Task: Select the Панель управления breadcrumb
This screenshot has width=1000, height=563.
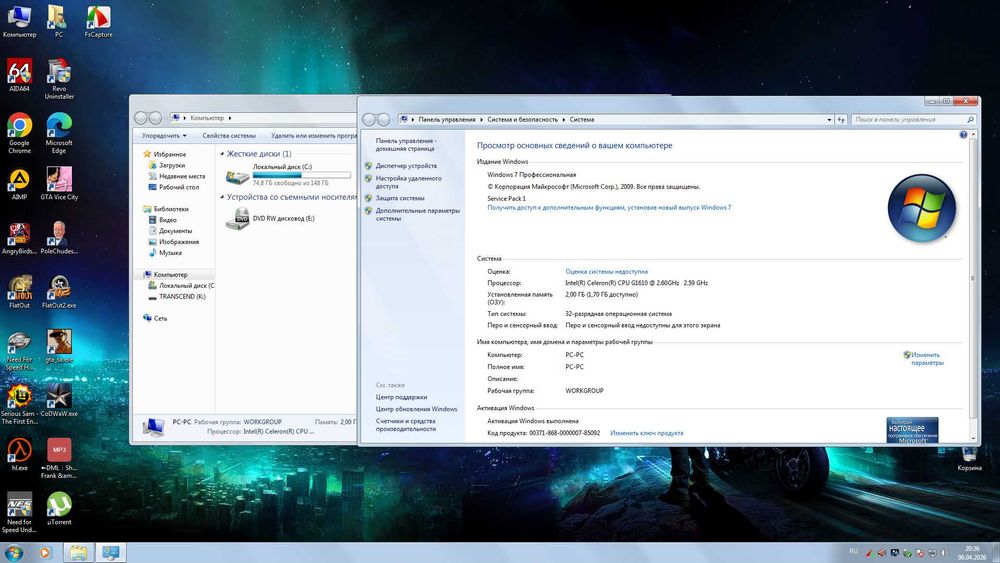Action: pyautogui.click(x=446, y=120)
